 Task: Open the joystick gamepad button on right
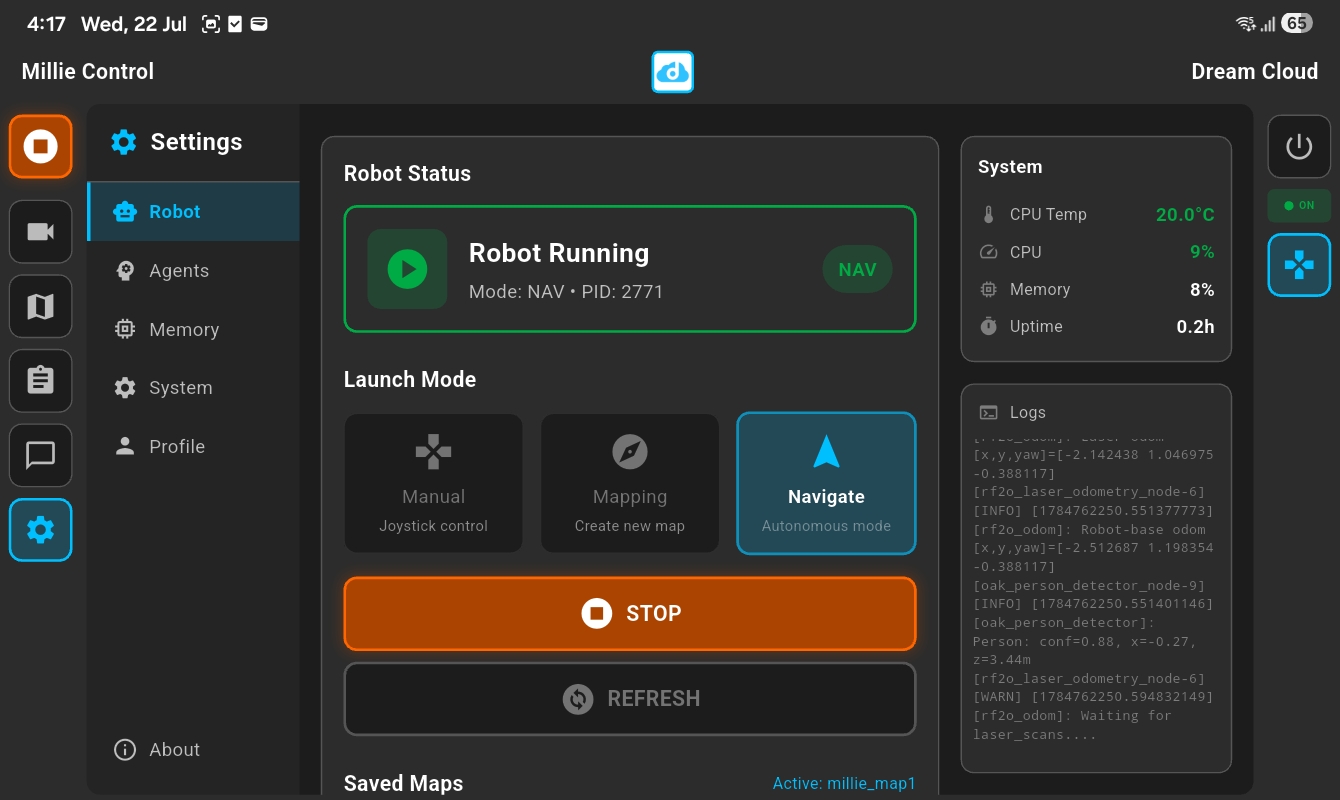tap(1299, 265)
